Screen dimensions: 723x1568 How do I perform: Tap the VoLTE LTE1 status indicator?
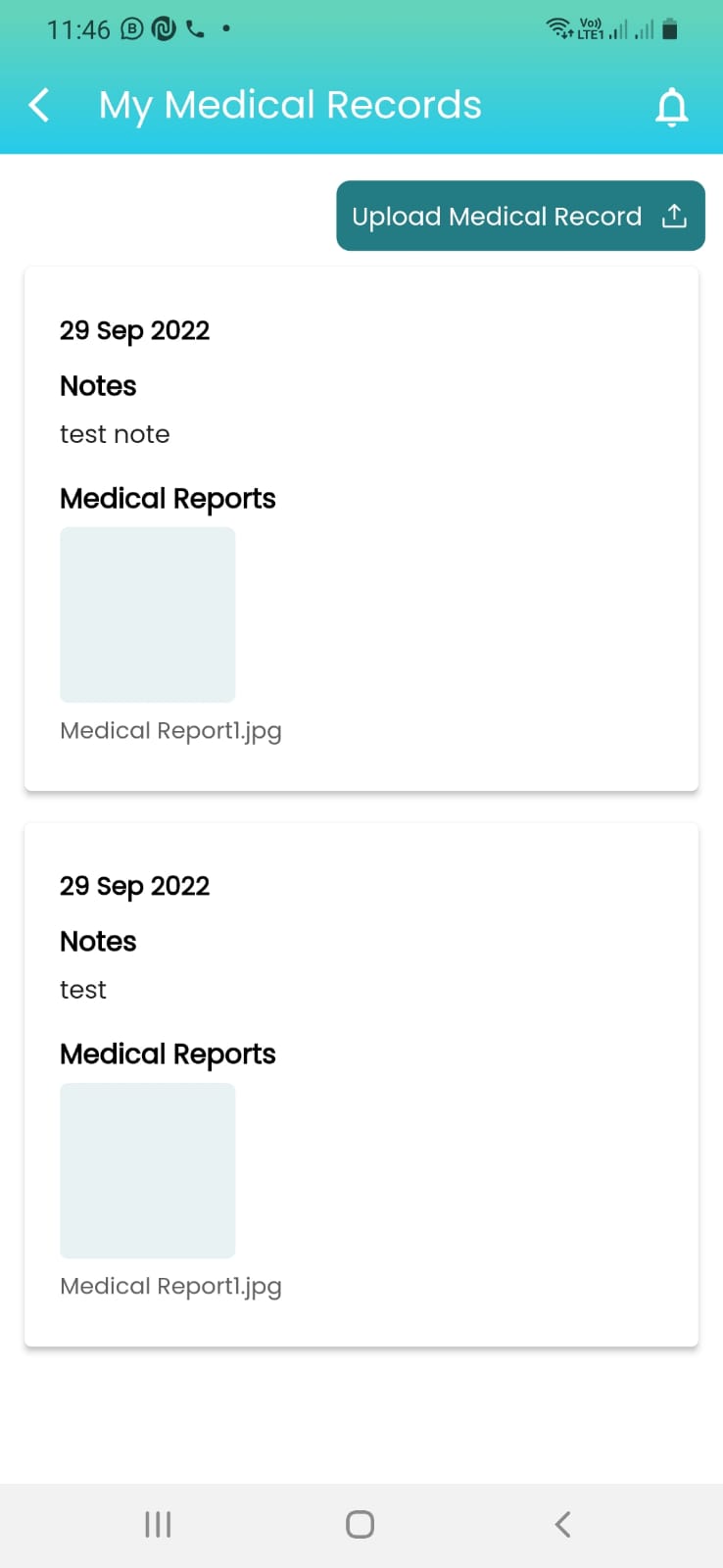point(591,28)
